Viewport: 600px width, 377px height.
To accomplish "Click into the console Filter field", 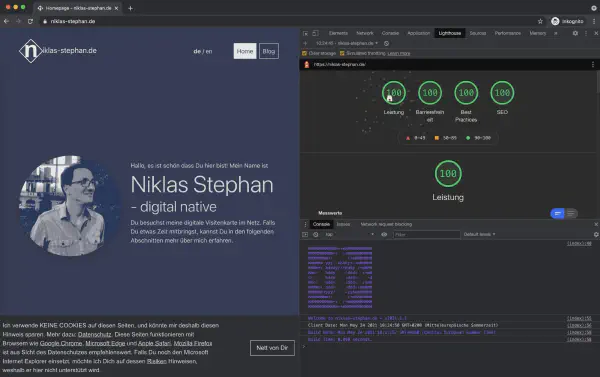I will tap(427, 234).
